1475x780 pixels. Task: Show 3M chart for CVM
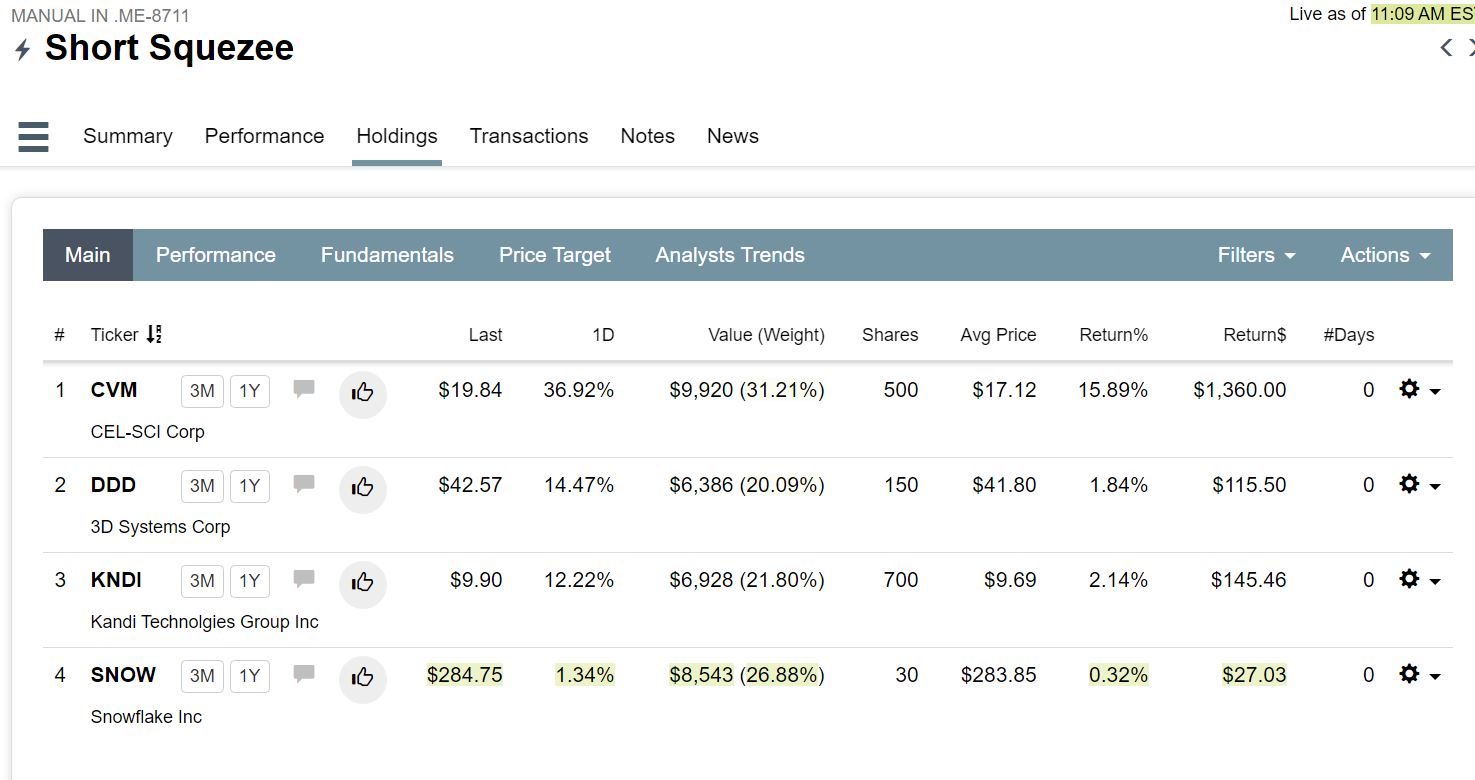(x=202, y=391)
